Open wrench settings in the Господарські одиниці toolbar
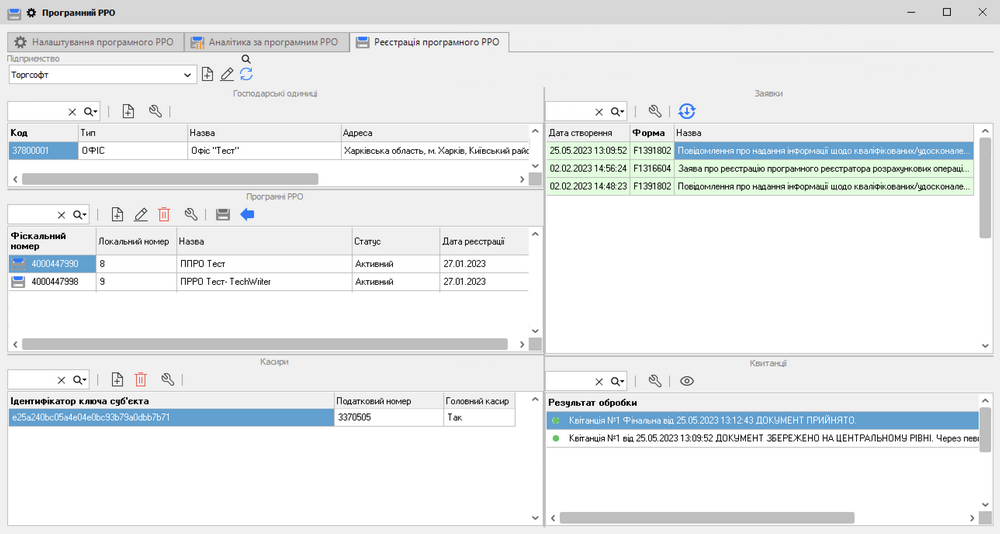 (x=155, y=111)
